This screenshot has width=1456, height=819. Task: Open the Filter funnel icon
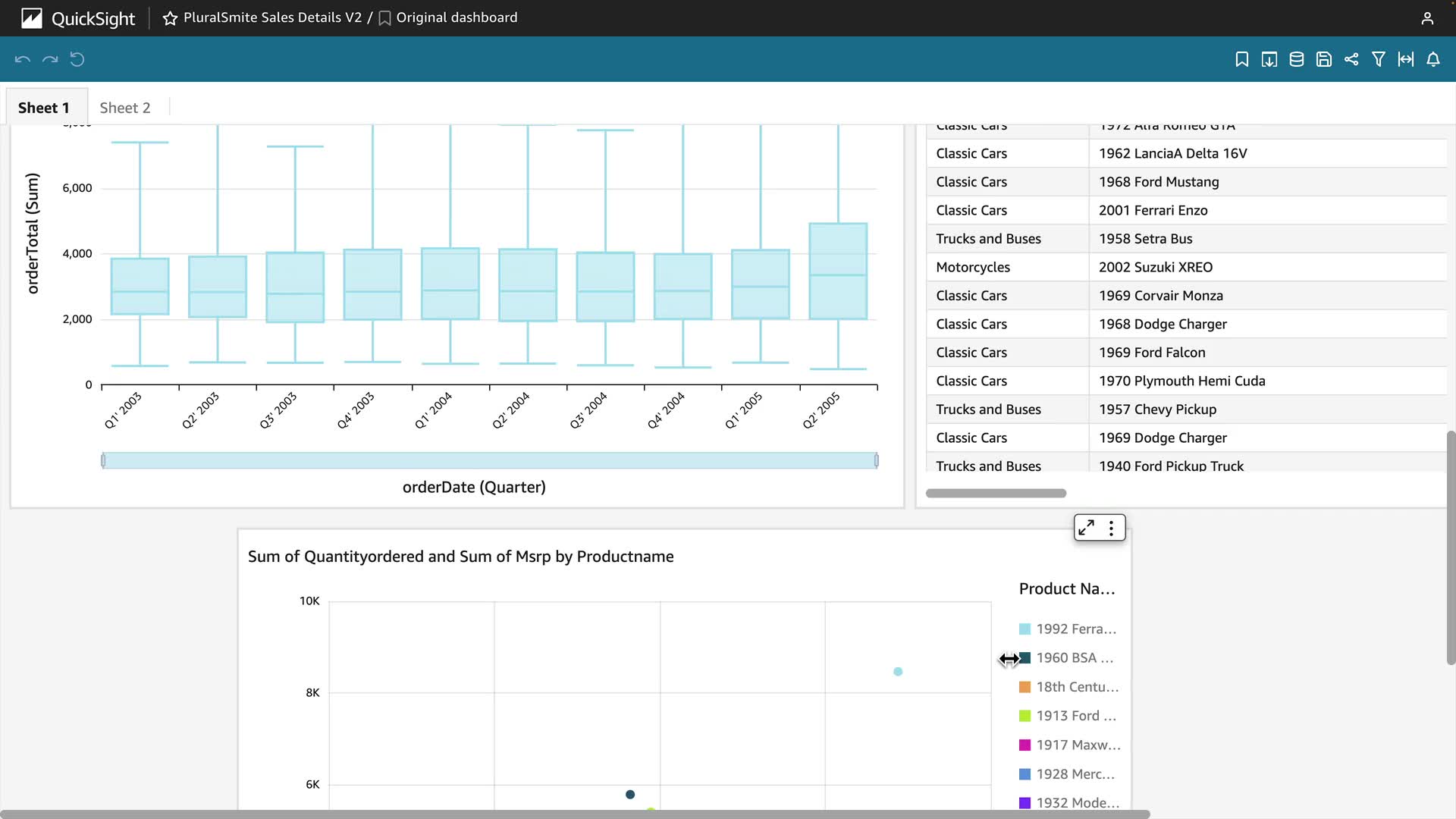point(1378,59)
